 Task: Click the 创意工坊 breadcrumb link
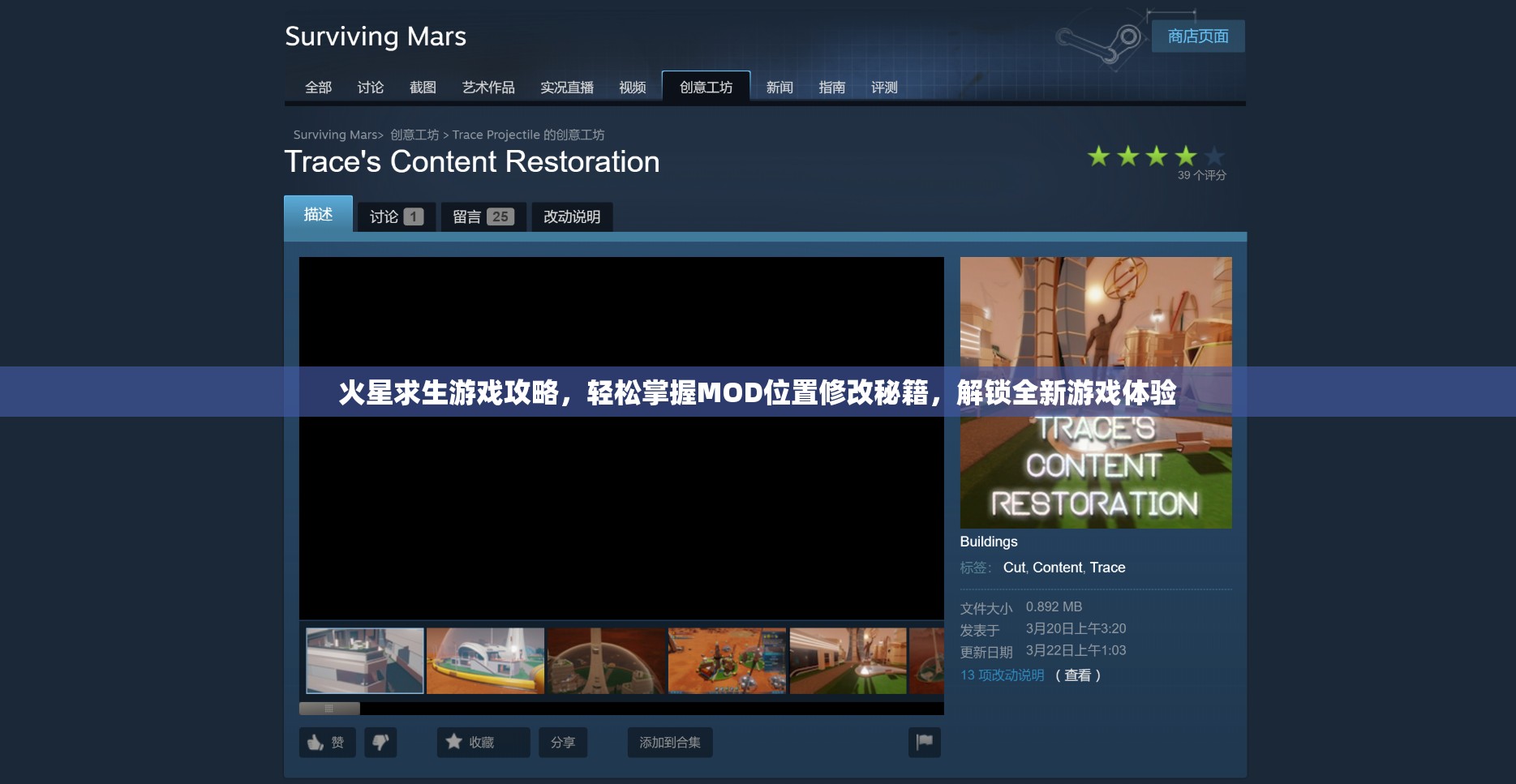[x=414, y=135]
